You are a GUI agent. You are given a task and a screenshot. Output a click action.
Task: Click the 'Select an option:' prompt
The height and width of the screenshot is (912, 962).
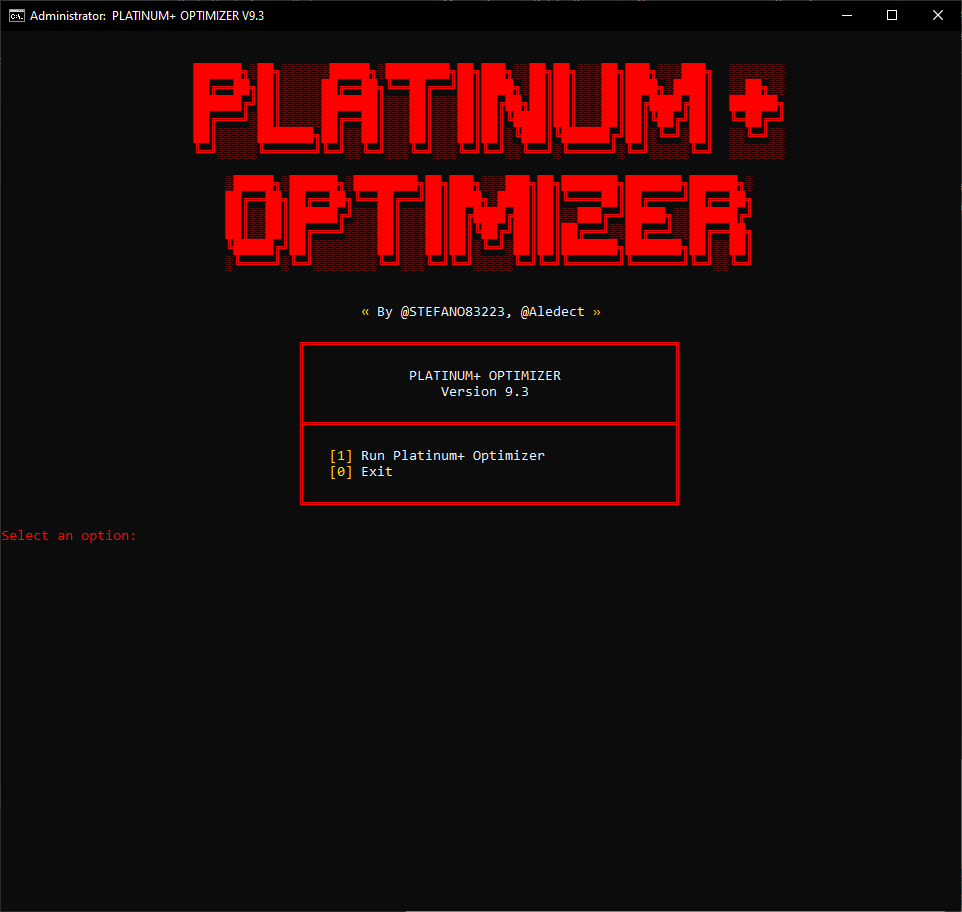tap(69, 535)
